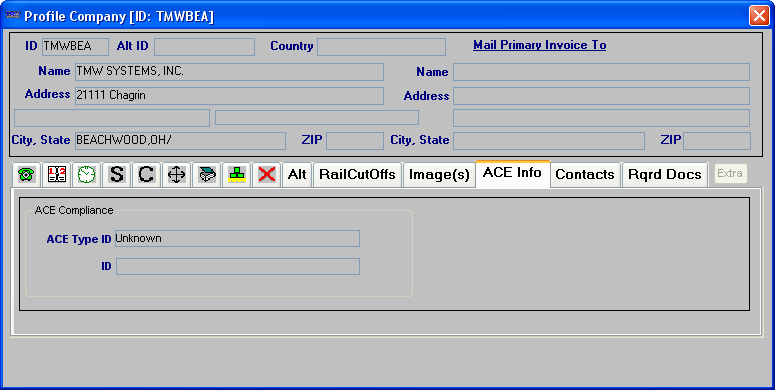Open the graduation cap icon tab
Image resolution: width=775 pixels, height=390 pixels.
click(207, 174)
